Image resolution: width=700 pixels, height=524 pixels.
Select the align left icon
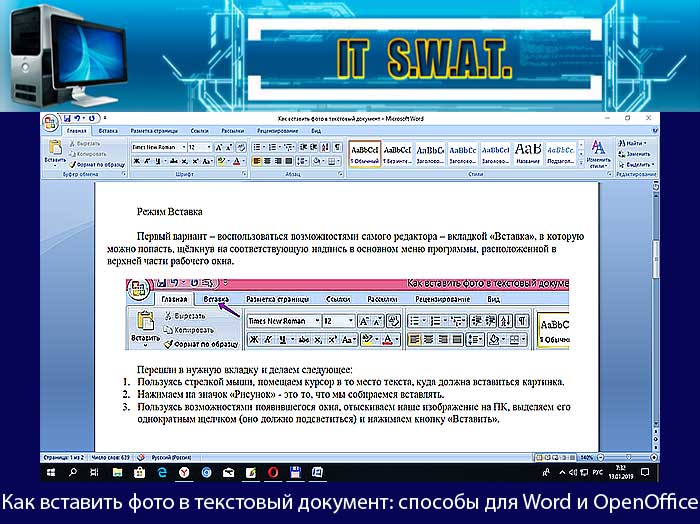tap(257, 162)
